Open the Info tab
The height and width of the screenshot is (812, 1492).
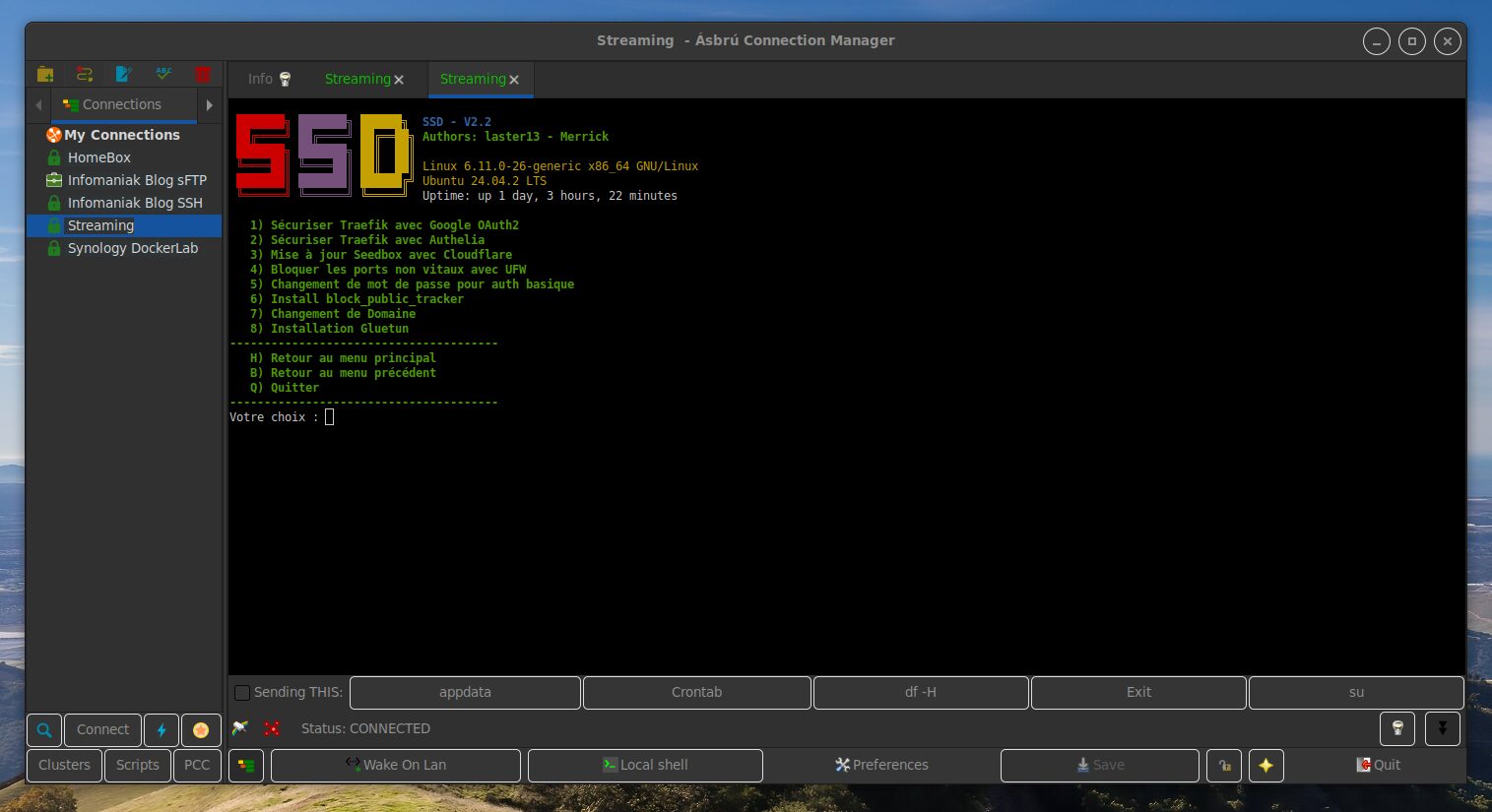click(270, 79)
